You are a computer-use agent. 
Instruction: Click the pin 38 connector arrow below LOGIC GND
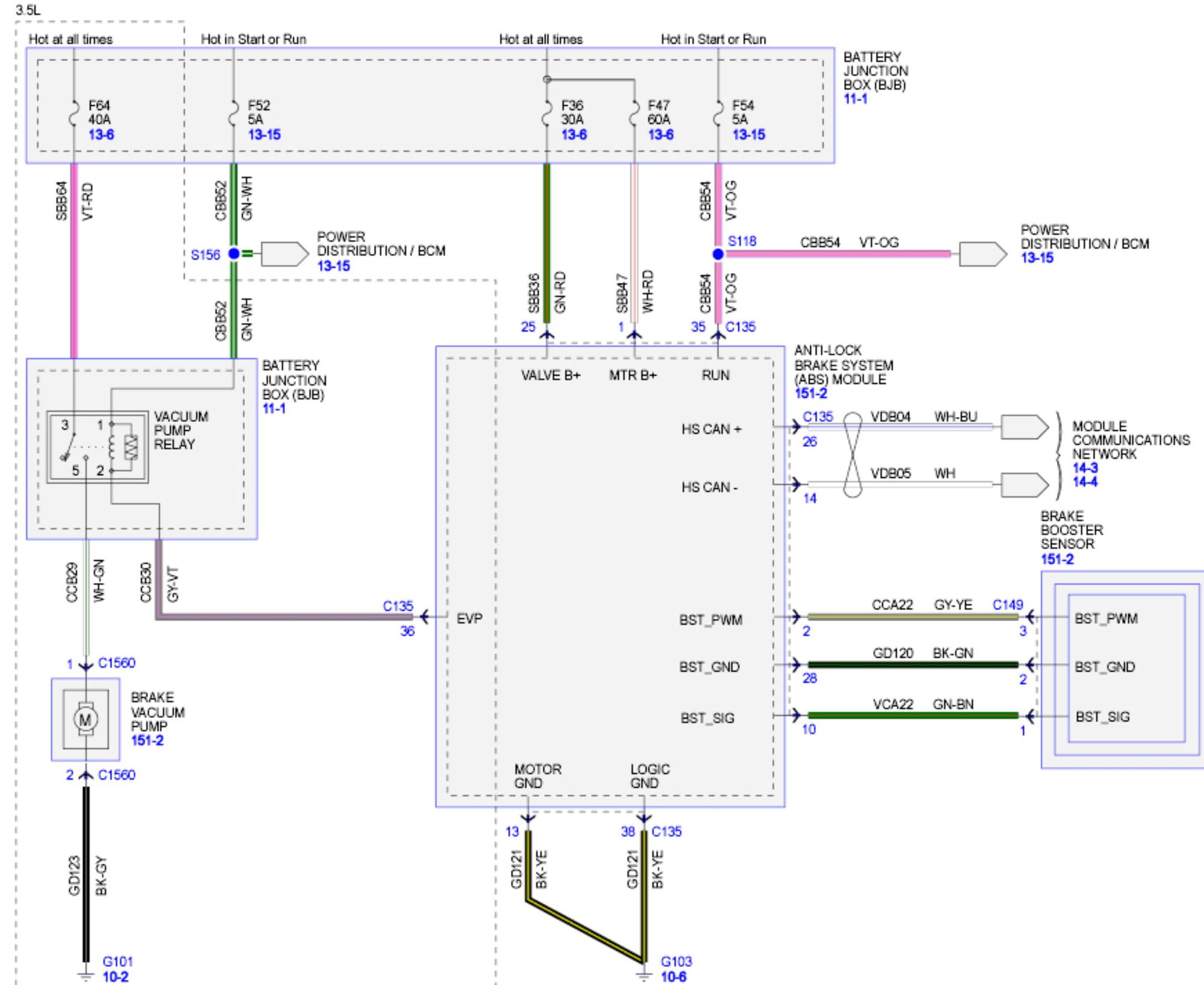pyautogui.click(x=644, y=818)
